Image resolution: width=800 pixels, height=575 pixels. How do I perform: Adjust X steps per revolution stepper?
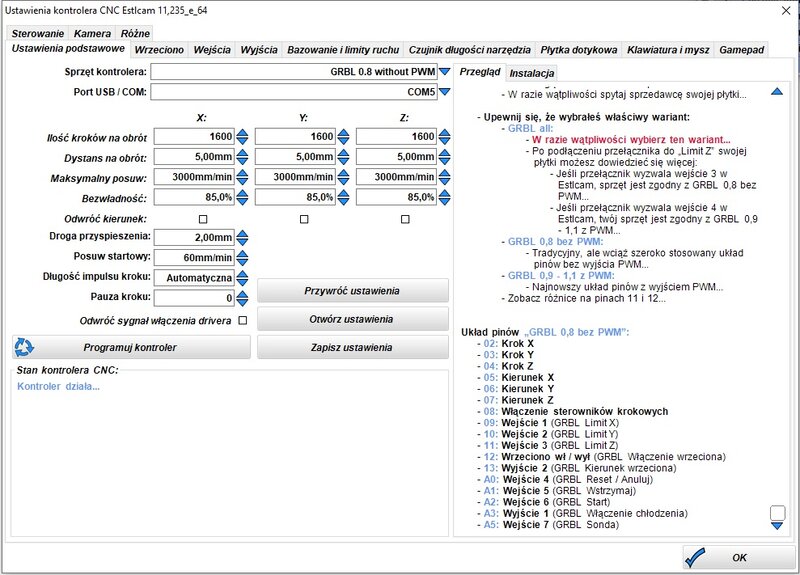(x=242, y=136)
